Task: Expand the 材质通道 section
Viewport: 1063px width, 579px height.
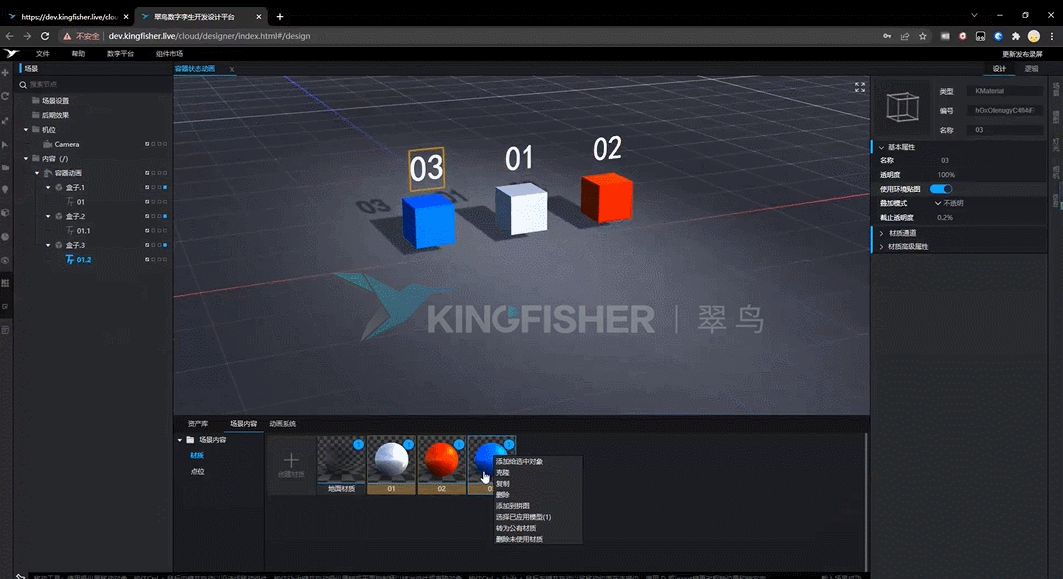Action: (881, 233)
